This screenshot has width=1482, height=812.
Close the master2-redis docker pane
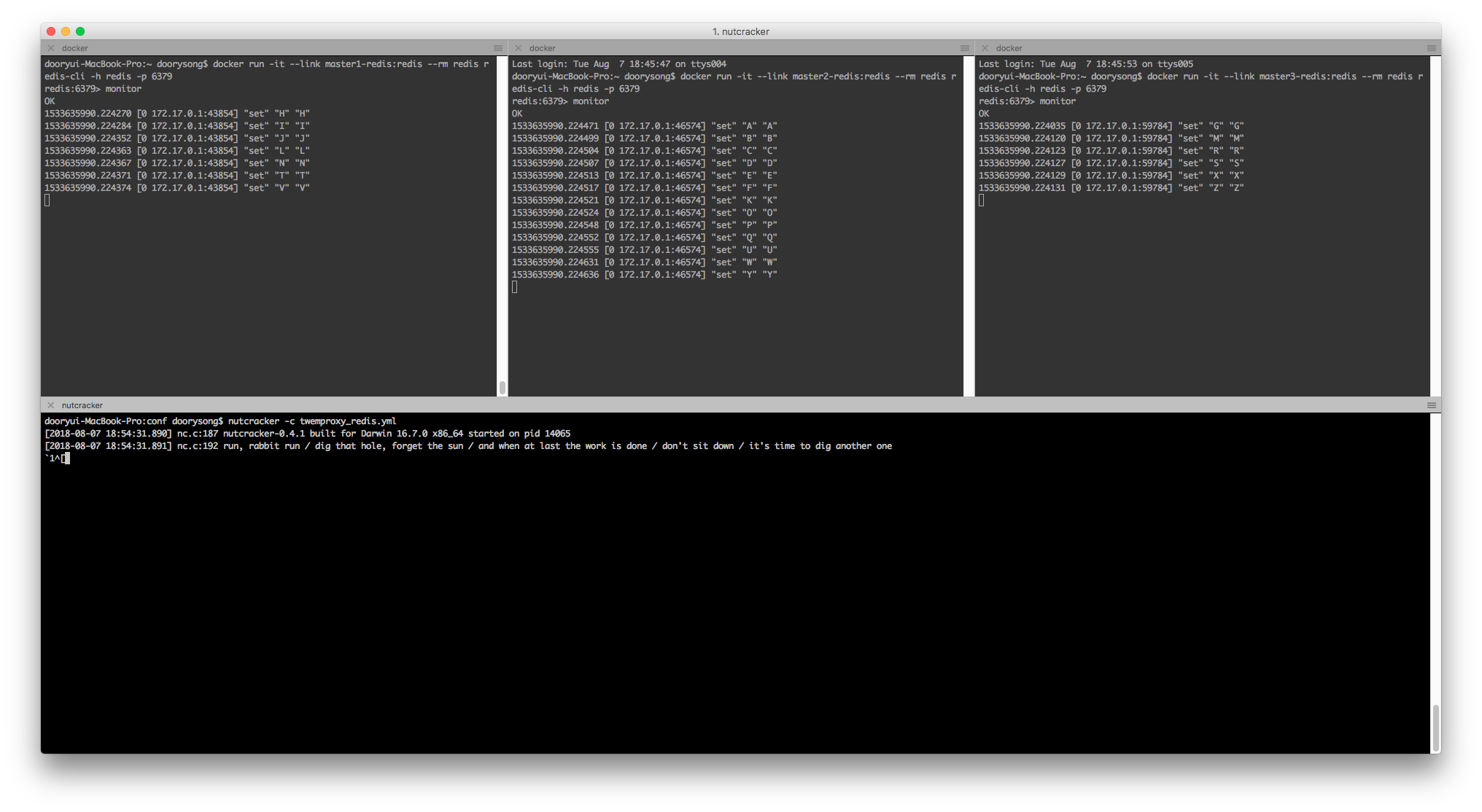[519, 48]
